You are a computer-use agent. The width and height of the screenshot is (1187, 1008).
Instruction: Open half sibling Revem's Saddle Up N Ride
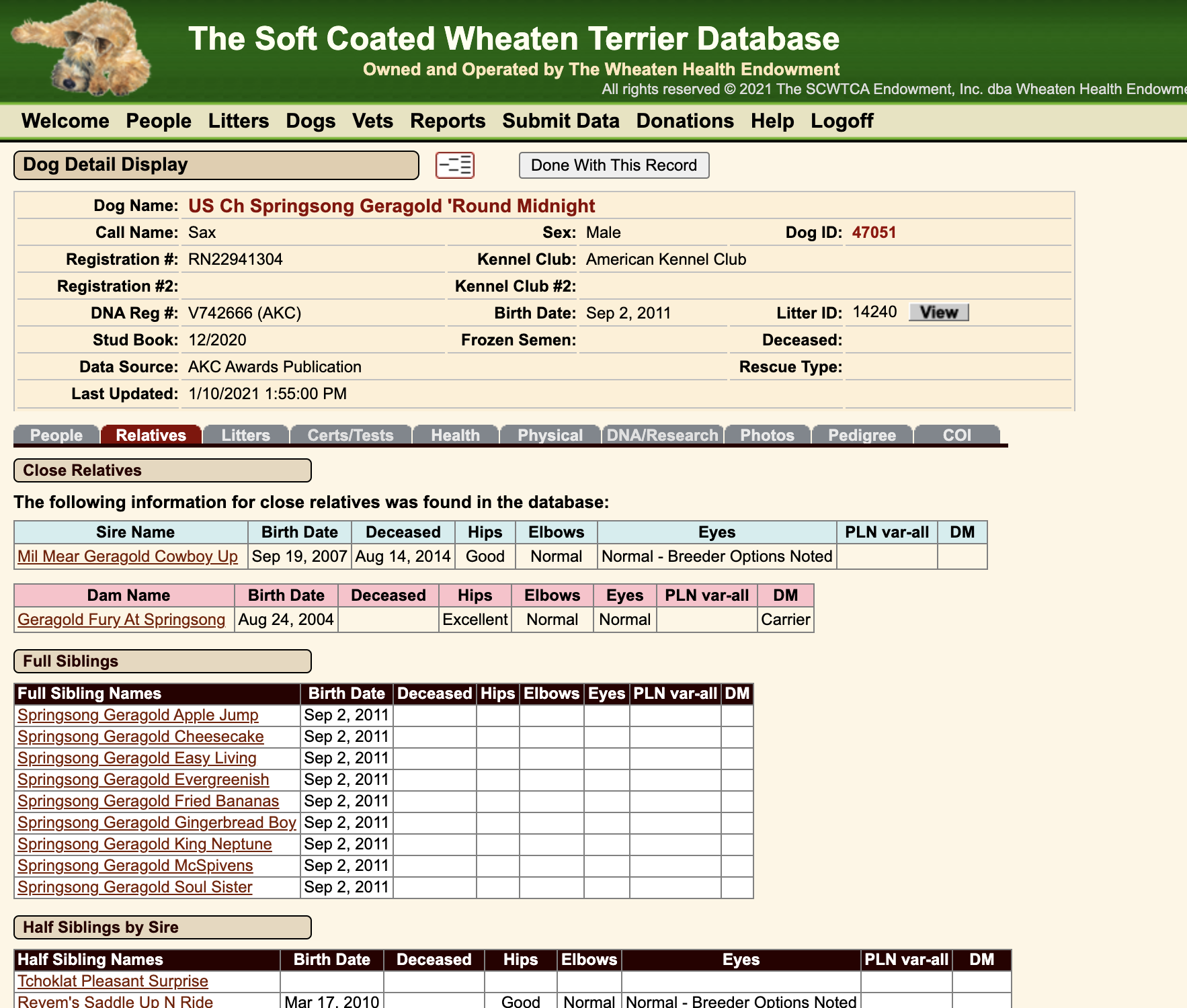(x=115, y=1001)
